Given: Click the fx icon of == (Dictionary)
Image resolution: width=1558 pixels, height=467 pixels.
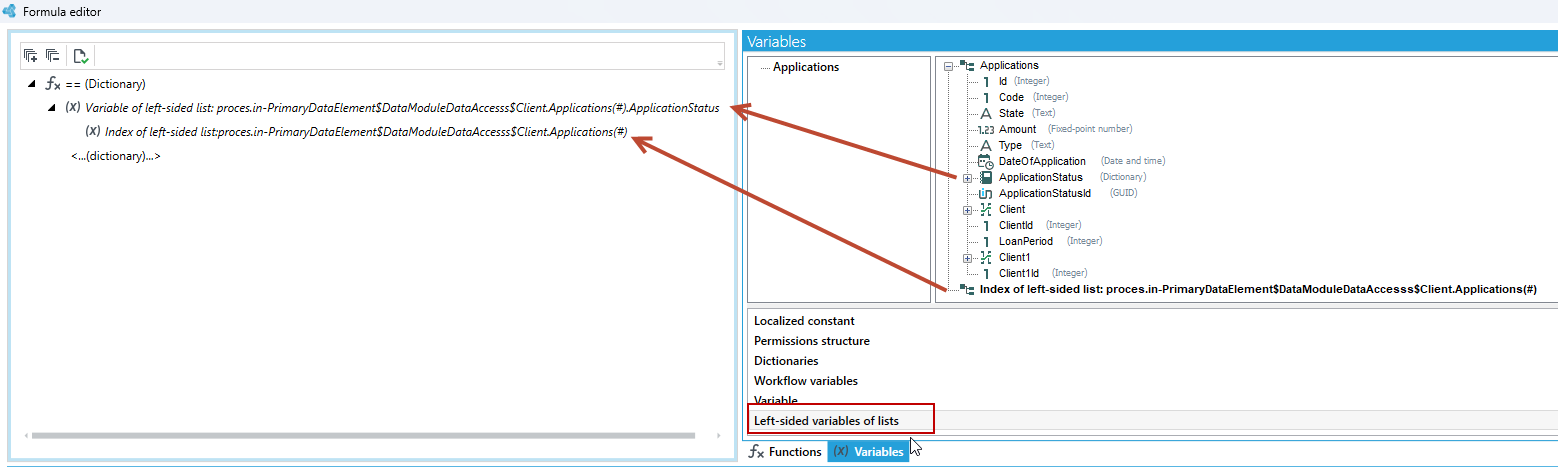Looking at the screenshot, I should tap(54, 84).
